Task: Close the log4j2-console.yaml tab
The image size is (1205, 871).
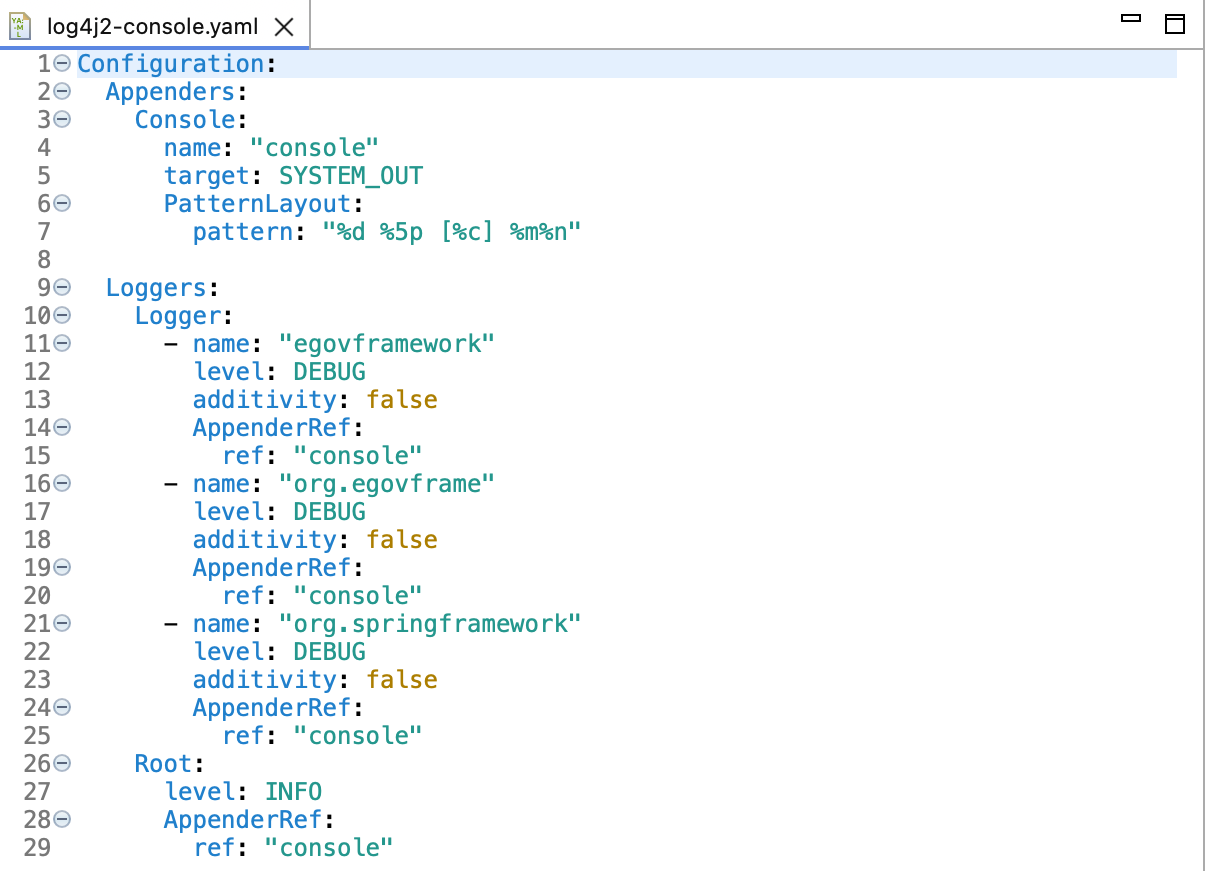Action: [284, 27]
